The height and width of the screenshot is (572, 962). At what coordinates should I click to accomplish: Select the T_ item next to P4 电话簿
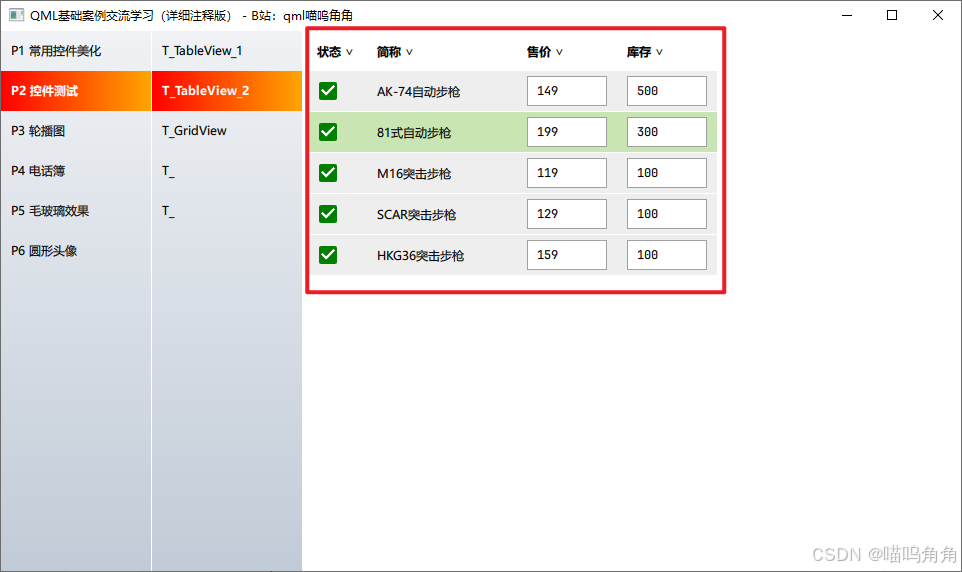pos(227,171)
